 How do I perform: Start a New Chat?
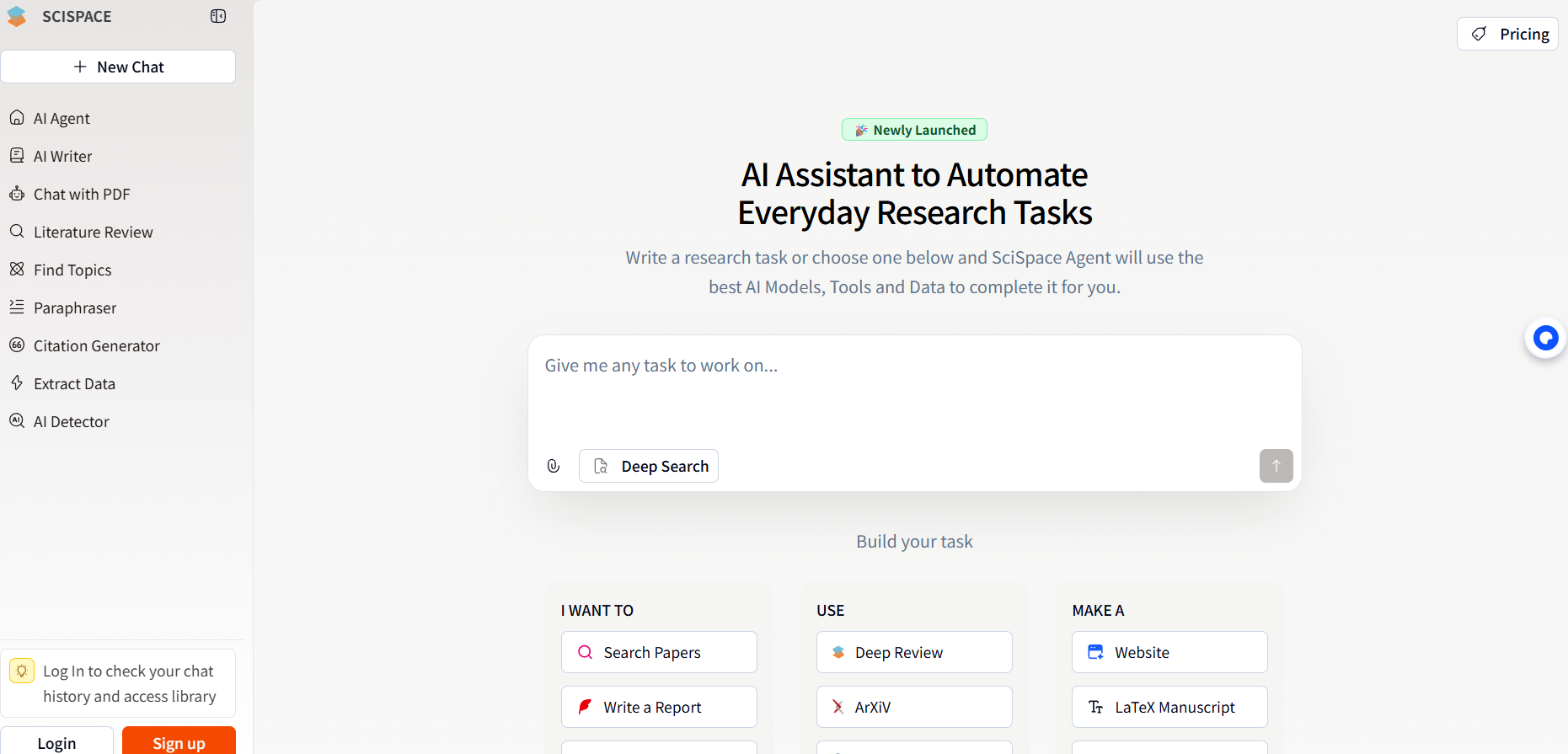coord(118,67)
